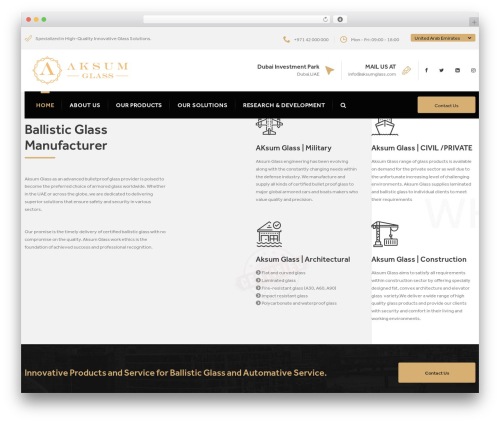The image size is (500, 423).
Task: Click the browser new tab plus button
Action: (474, 22)
